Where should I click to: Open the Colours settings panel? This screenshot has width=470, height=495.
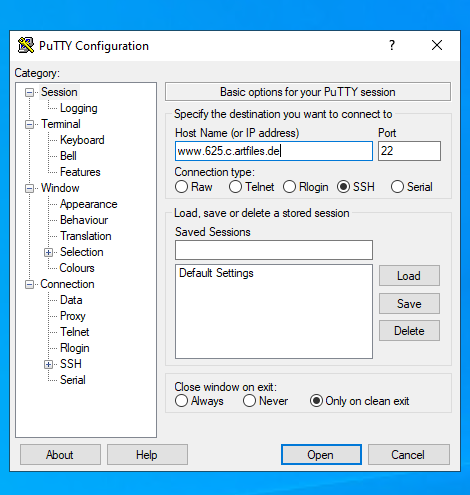click(x=77, y=268)
